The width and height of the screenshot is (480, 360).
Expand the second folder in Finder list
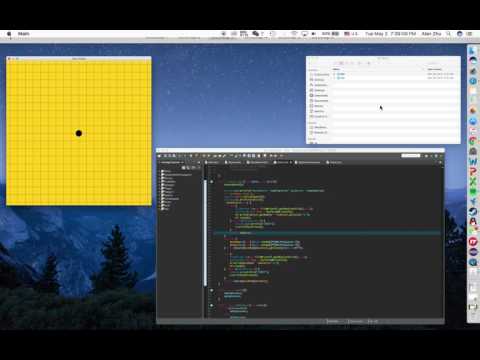(334, 78)
